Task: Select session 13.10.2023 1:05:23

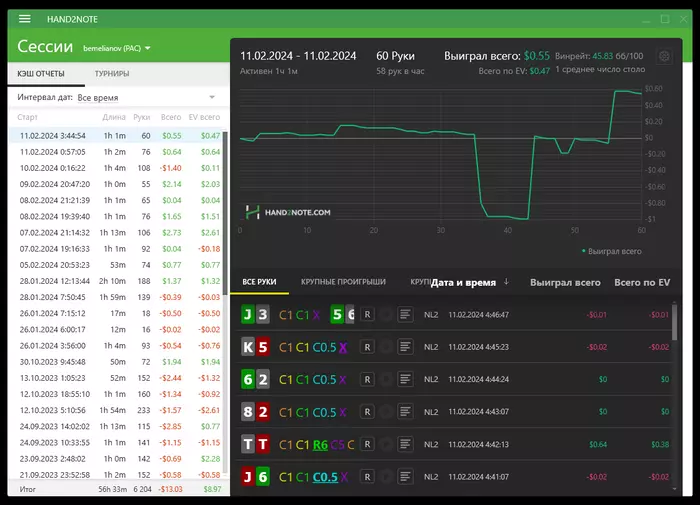Action: [x=115, y=378]
